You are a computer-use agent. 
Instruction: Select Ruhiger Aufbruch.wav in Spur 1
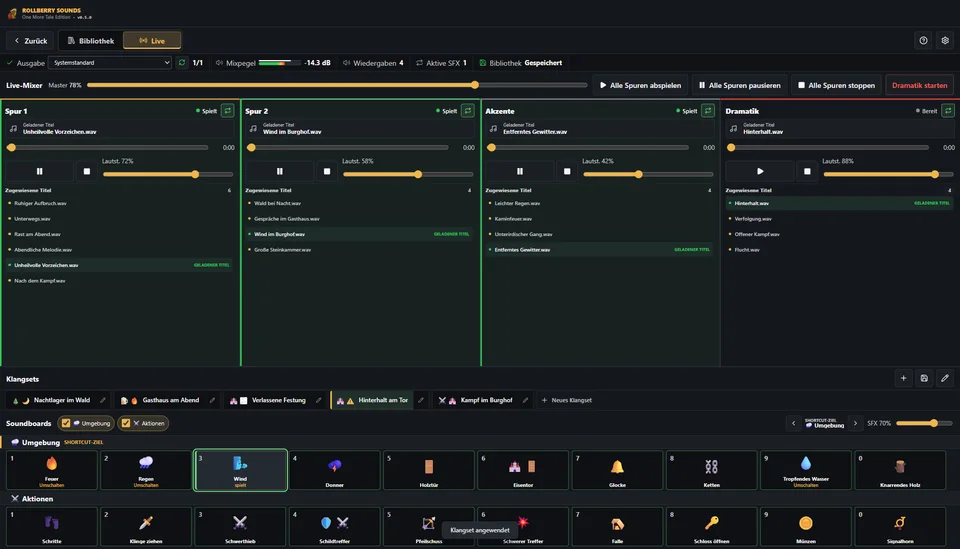pos(119,203)
